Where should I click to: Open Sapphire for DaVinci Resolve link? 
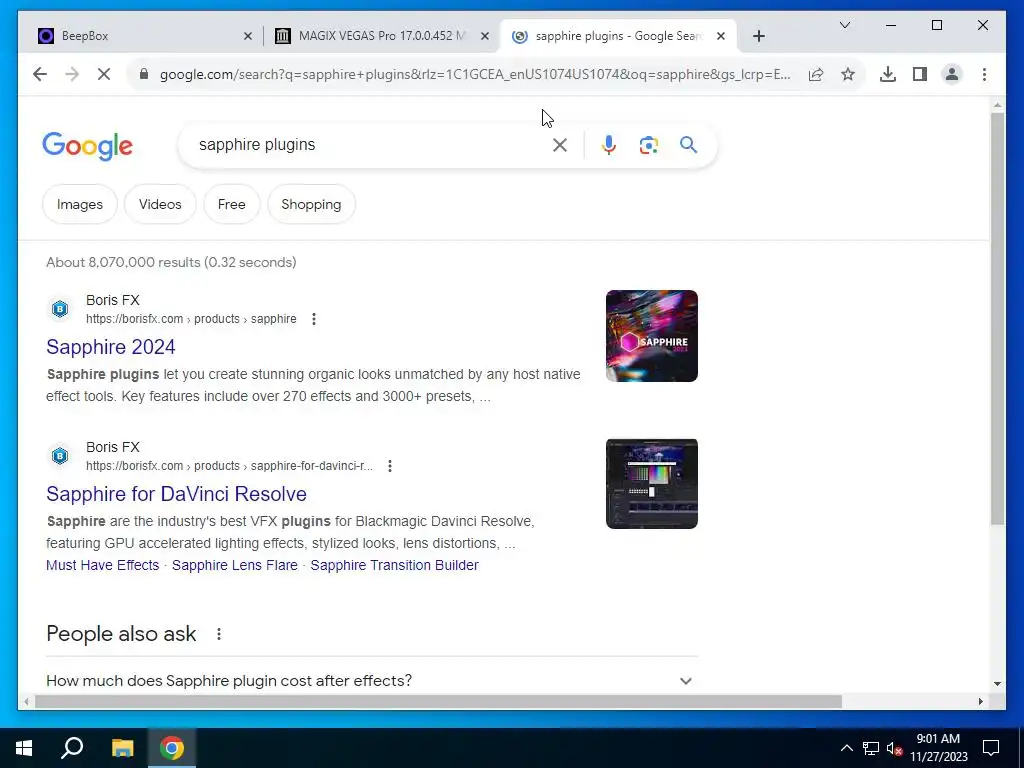click(176, 494)
